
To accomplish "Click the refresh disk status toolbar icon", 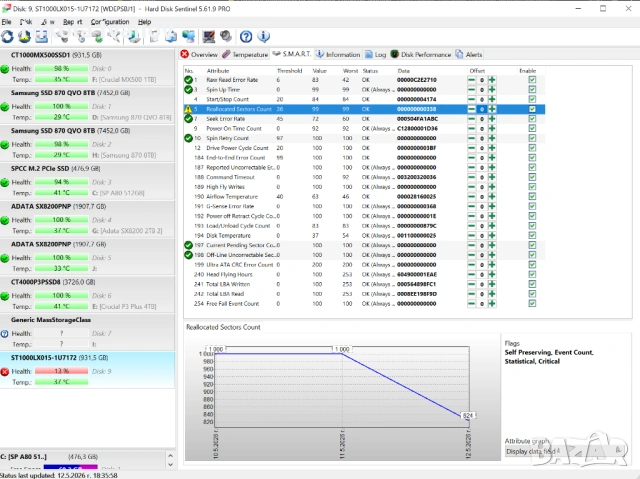I will [x=7, y=37].
